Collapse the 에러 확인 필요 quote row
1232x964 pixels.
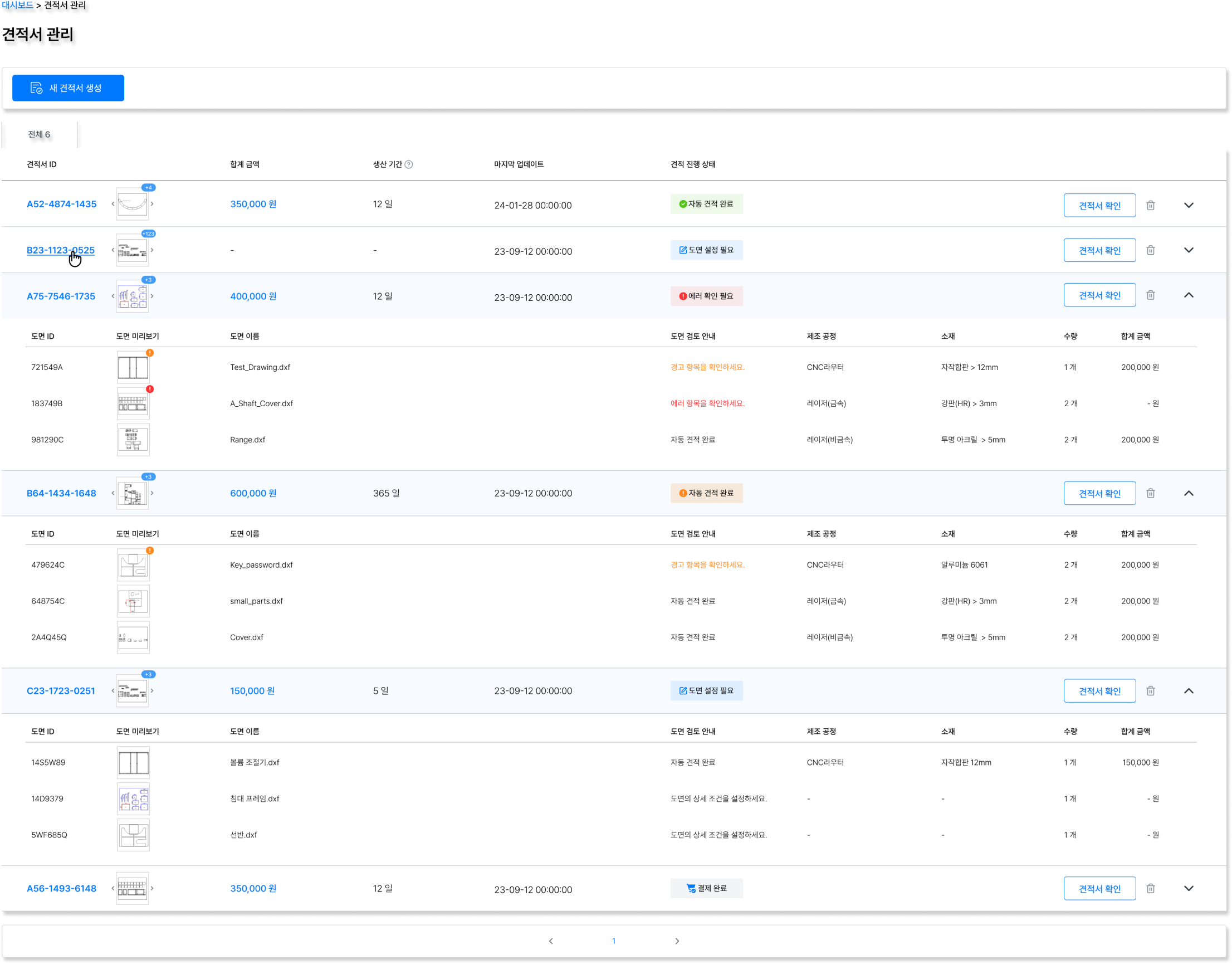tap(1189, 295)
